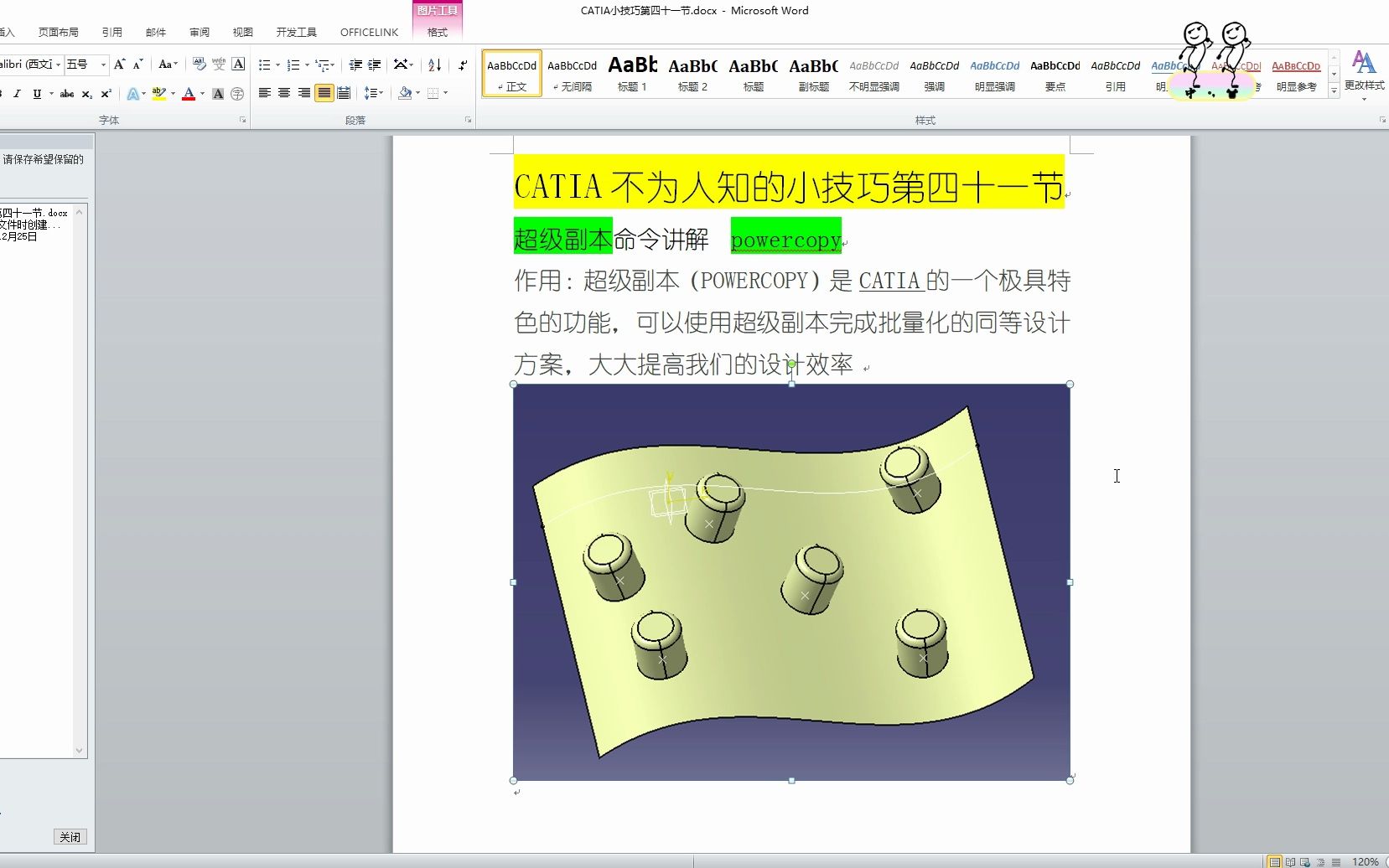1389x868 pixels.
Task: Click the 120% zoom level
Action: coord(1365,861)
